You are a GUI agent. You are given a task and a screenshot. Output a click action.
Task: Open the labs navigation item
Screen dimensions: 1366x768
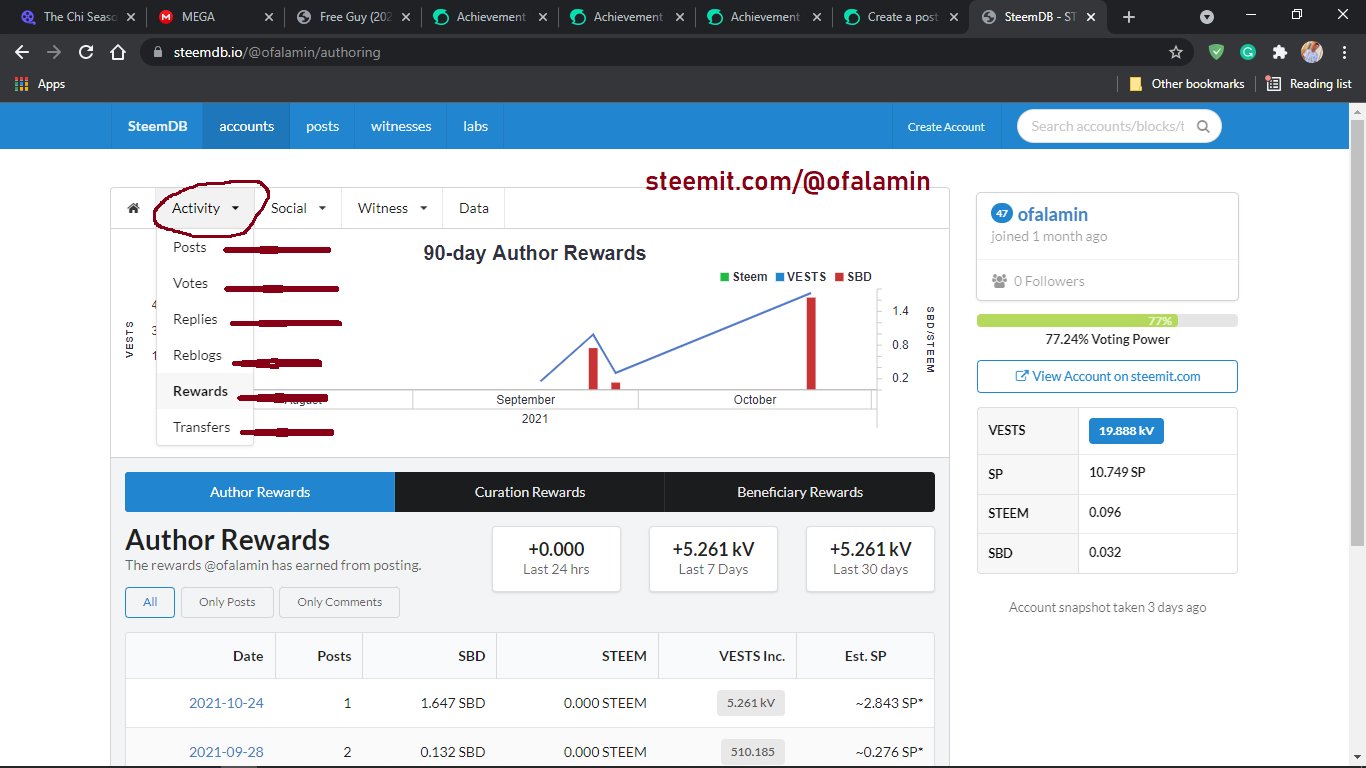476,126
